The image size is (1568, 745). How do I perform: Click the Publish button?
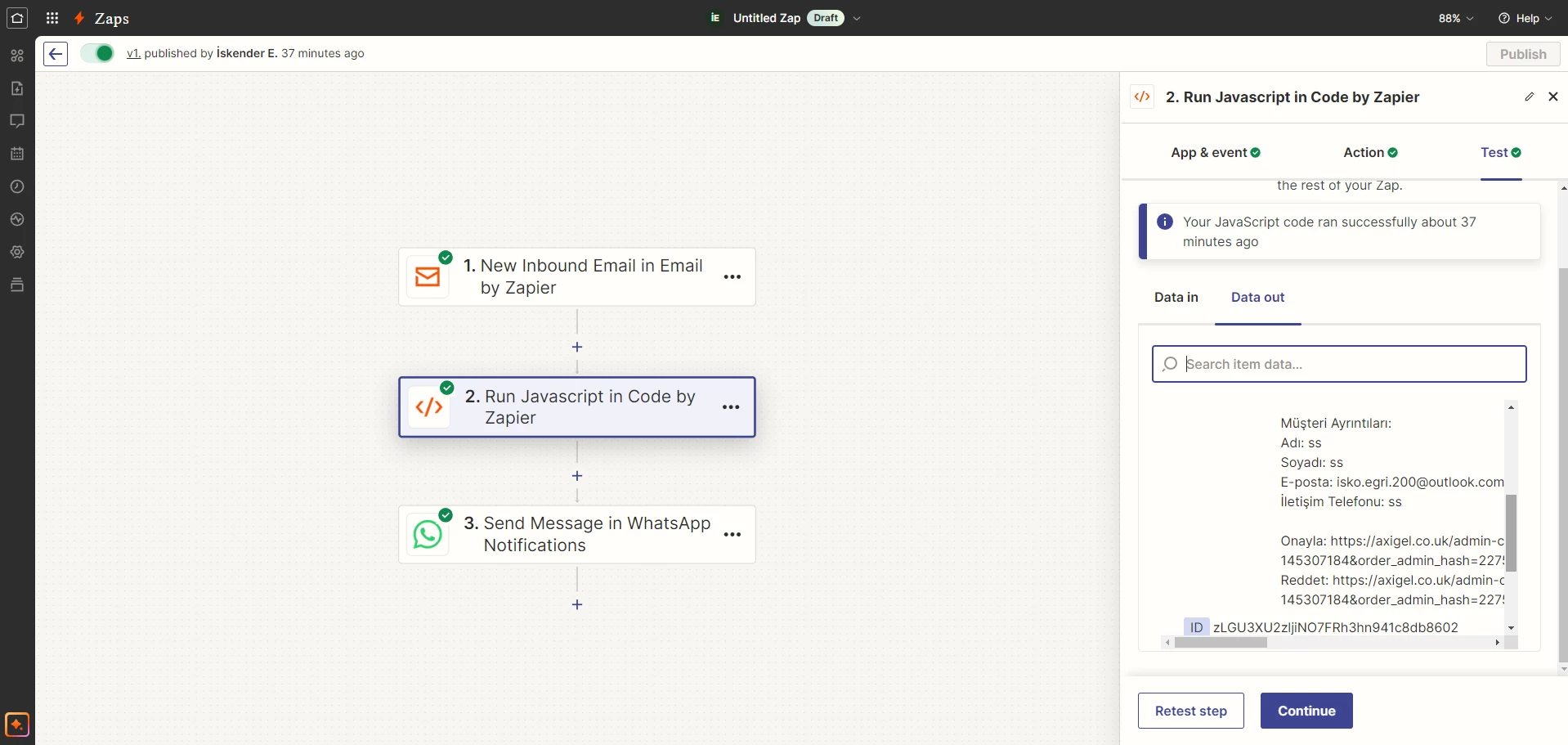click(x=1523, y=54)
